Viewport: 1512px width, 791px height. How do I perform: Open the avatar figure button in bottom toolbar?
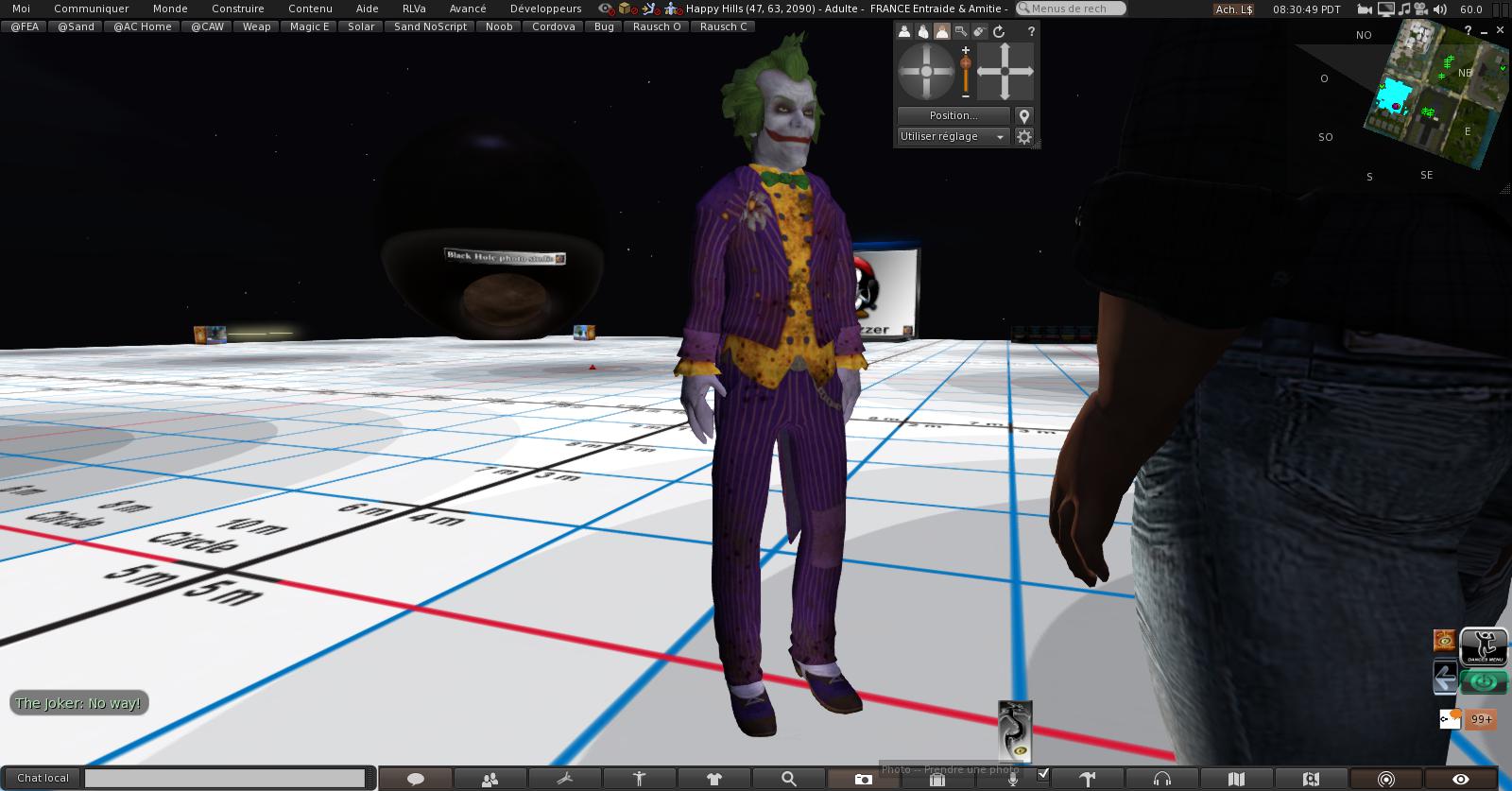640,779
